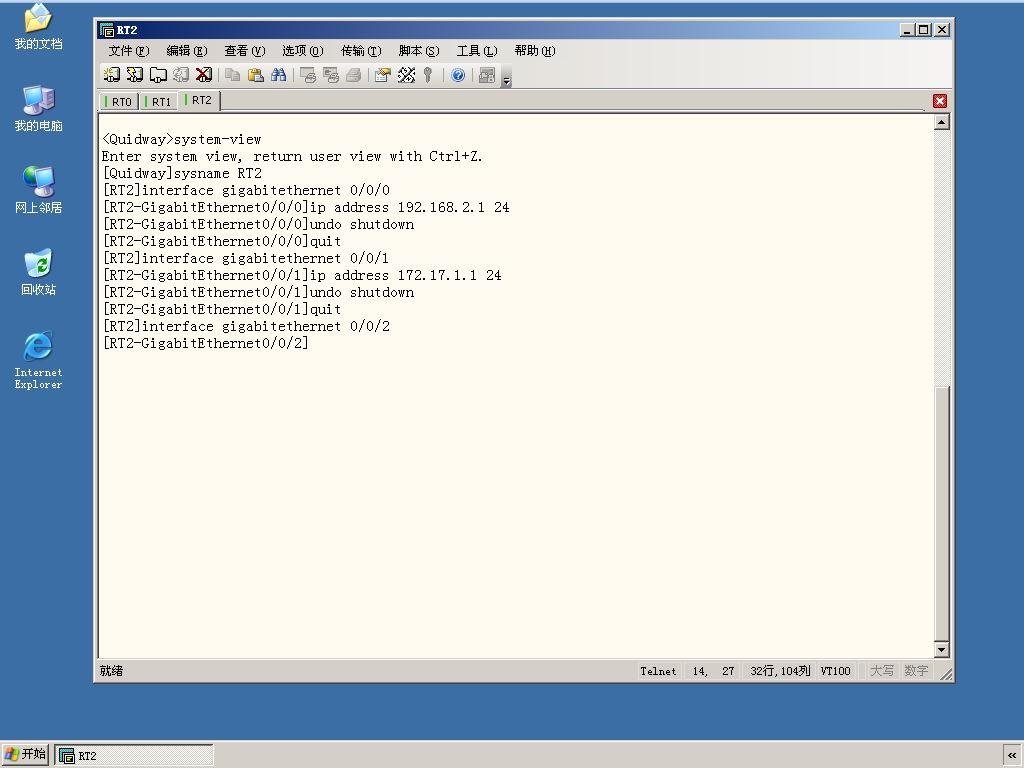Open Session Options toolbar icon

[x=383, y=75]
